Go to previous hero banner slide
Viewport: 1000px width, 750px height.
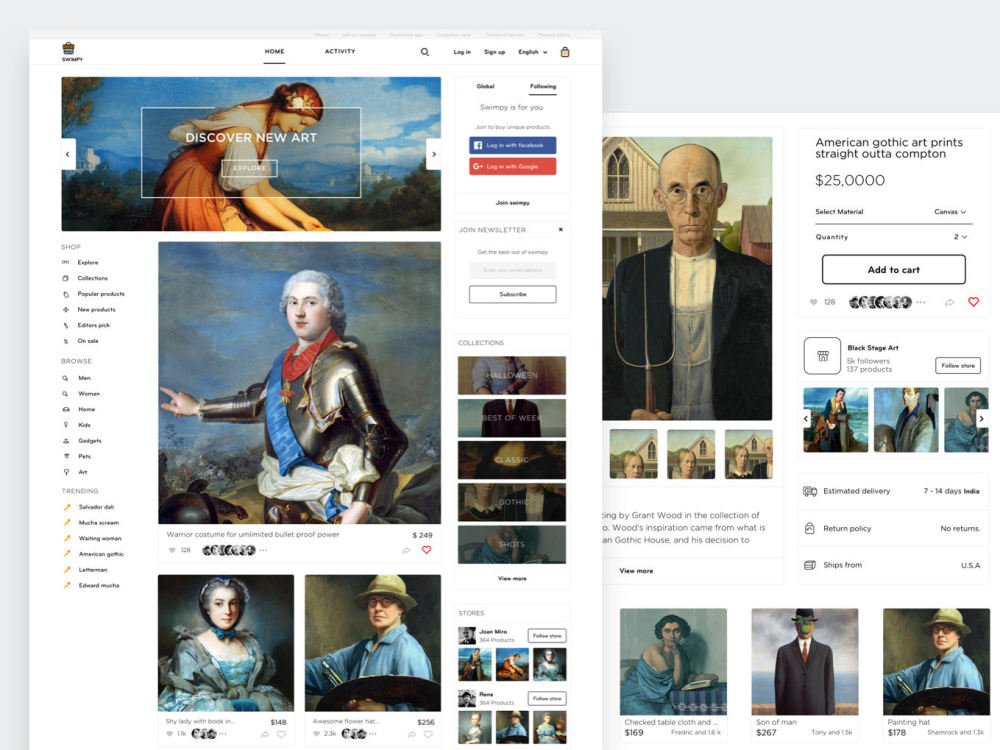point(68,154)
